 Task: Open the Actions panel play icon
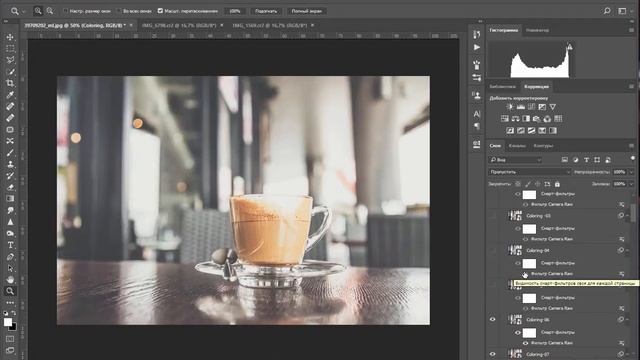tap(477, 47)
